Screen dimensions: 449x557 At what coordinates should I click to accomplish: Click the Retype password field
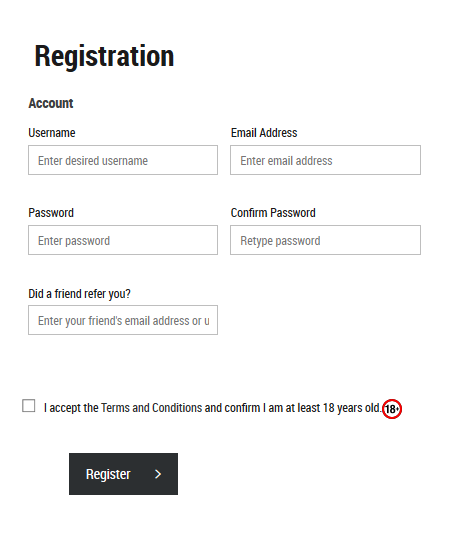coord(325,240)
